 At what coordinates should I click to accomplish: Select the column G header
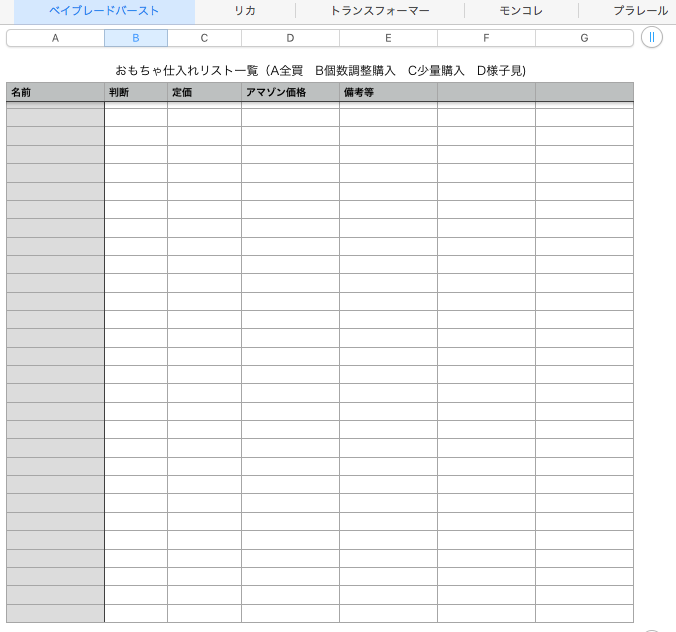click(x=584, y=38)
